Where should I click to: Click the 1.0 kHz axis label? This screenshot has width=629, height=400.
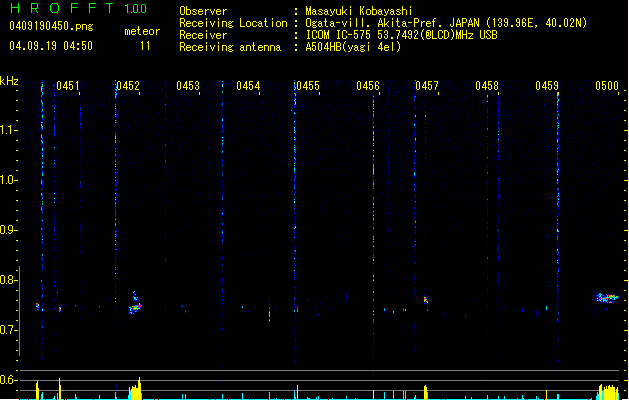[8, 180]
